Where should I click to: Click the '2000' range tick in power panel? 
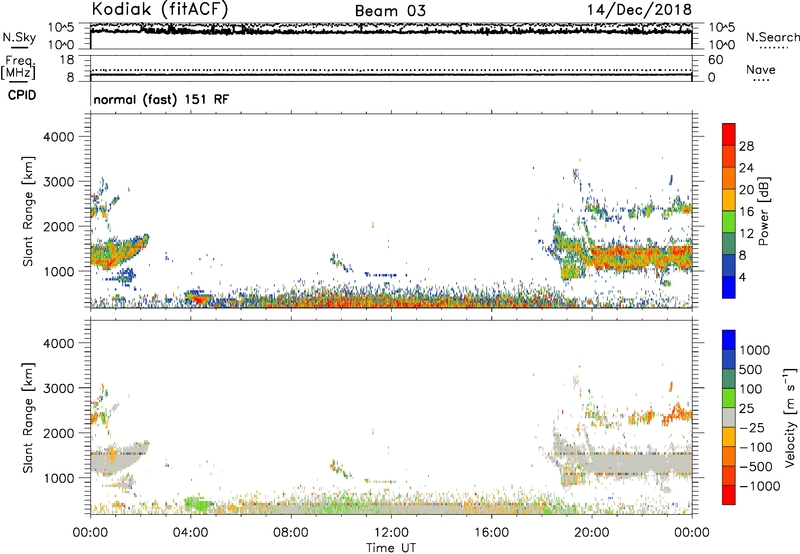coord(59,226)
